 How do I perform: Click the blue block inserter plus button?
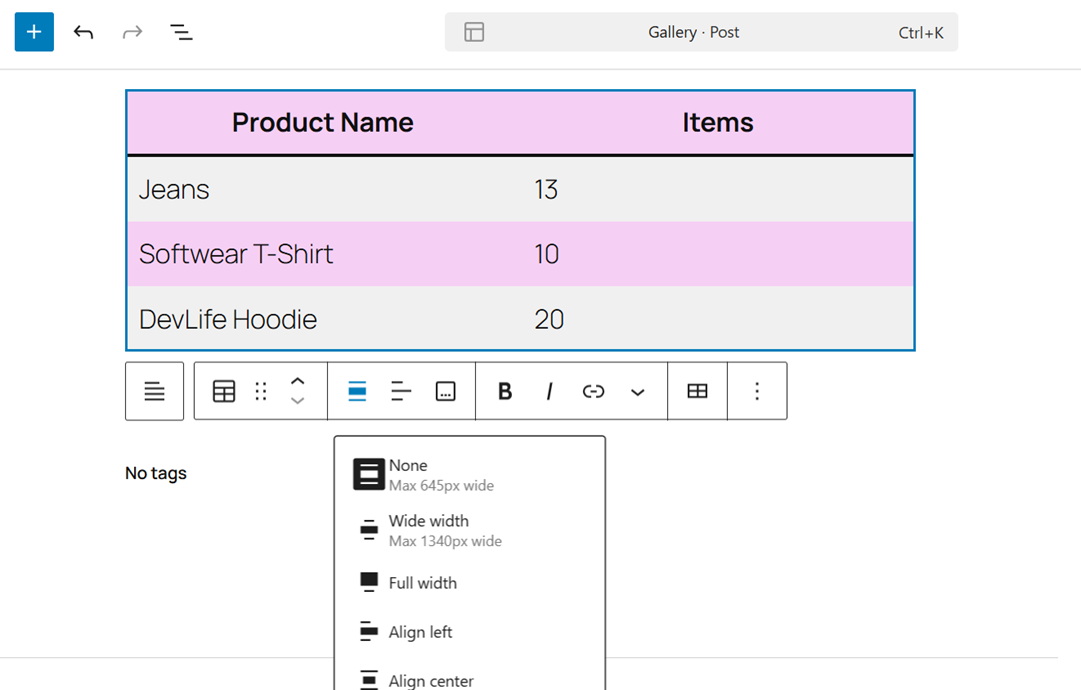coord(34,32)
